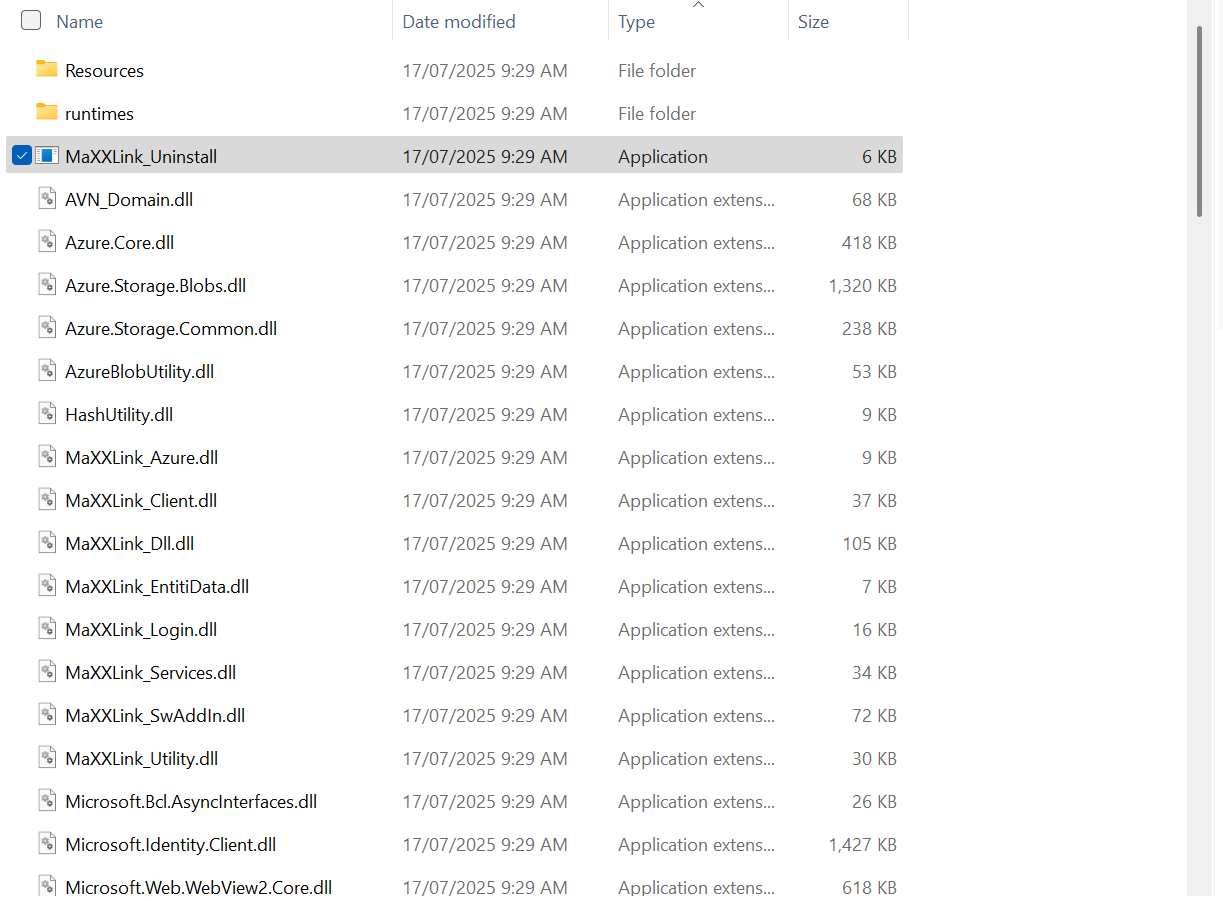The width and height of the screenshot is (1223, 901).
Task: Click the 1,427 KB size value
Action: (x=862, y=845)
